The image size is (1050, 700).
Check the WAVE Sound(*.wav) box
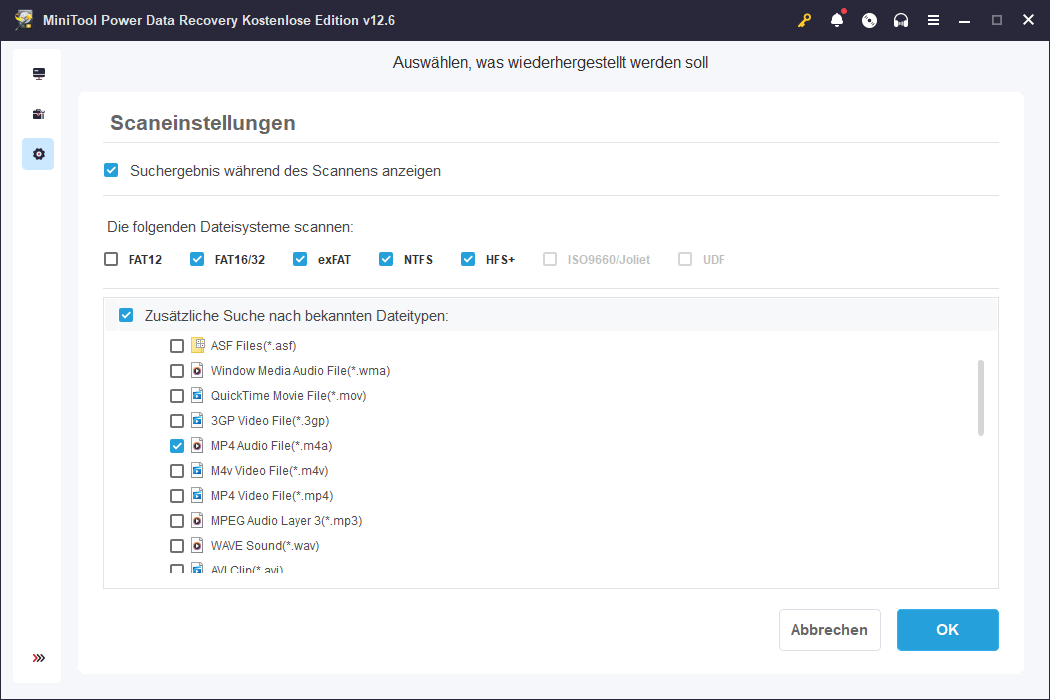click(x=177, y=546)
